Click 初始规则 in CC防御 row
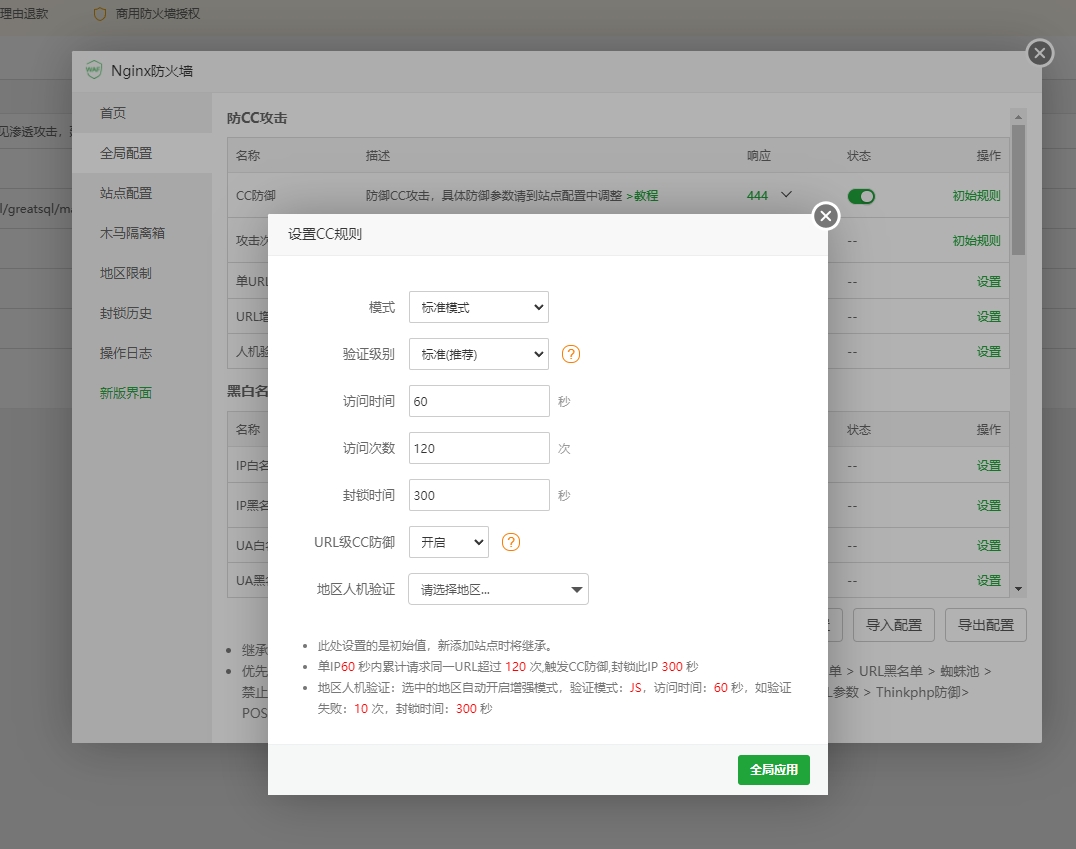 (976, 196)
